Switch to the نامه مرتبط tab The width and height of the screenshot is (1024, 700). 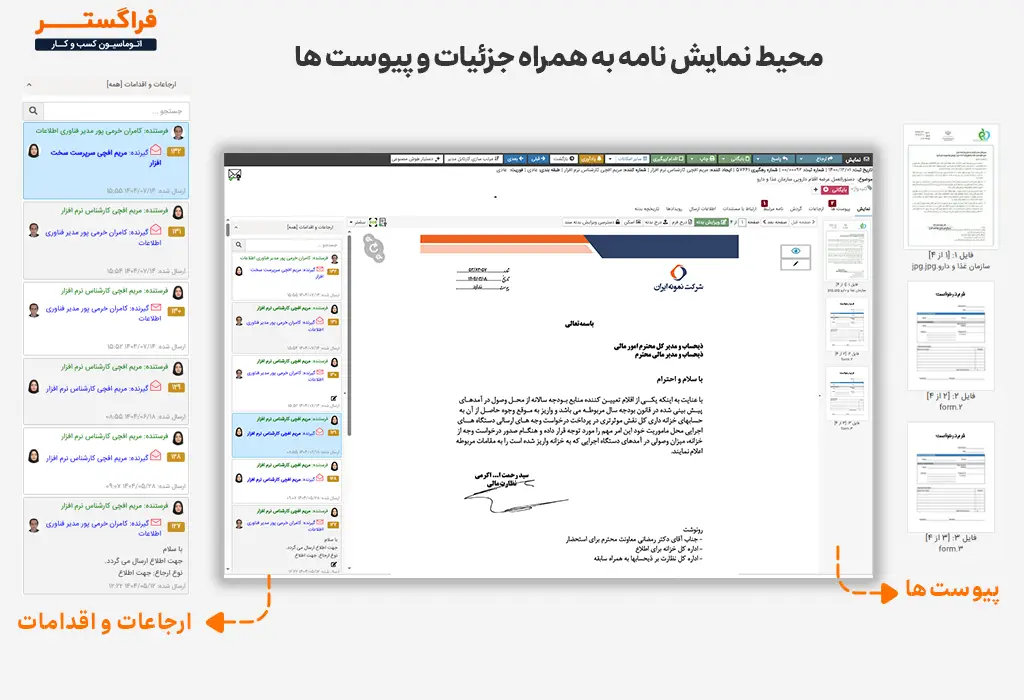[773, 210]
